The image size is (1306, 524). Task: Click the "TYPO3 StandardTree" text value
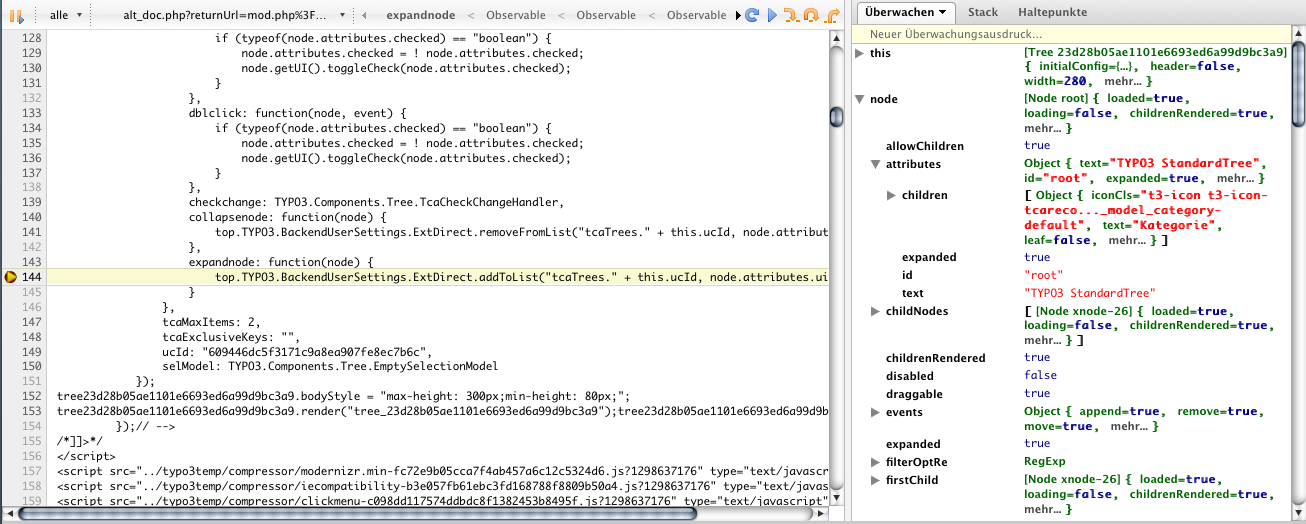click(x=1090, y=293)
